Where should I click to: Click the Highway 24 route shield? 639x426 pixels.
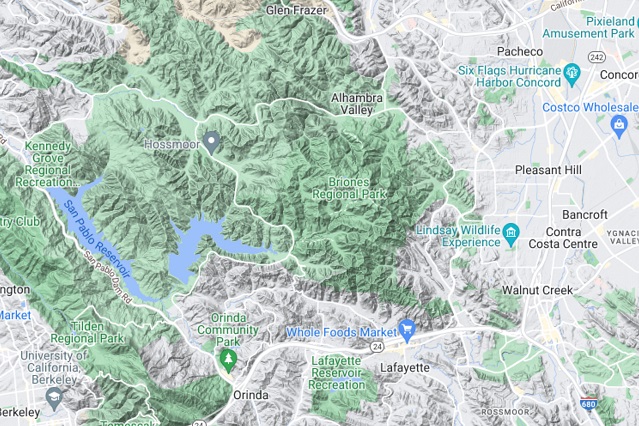click(x=377, y=347)
